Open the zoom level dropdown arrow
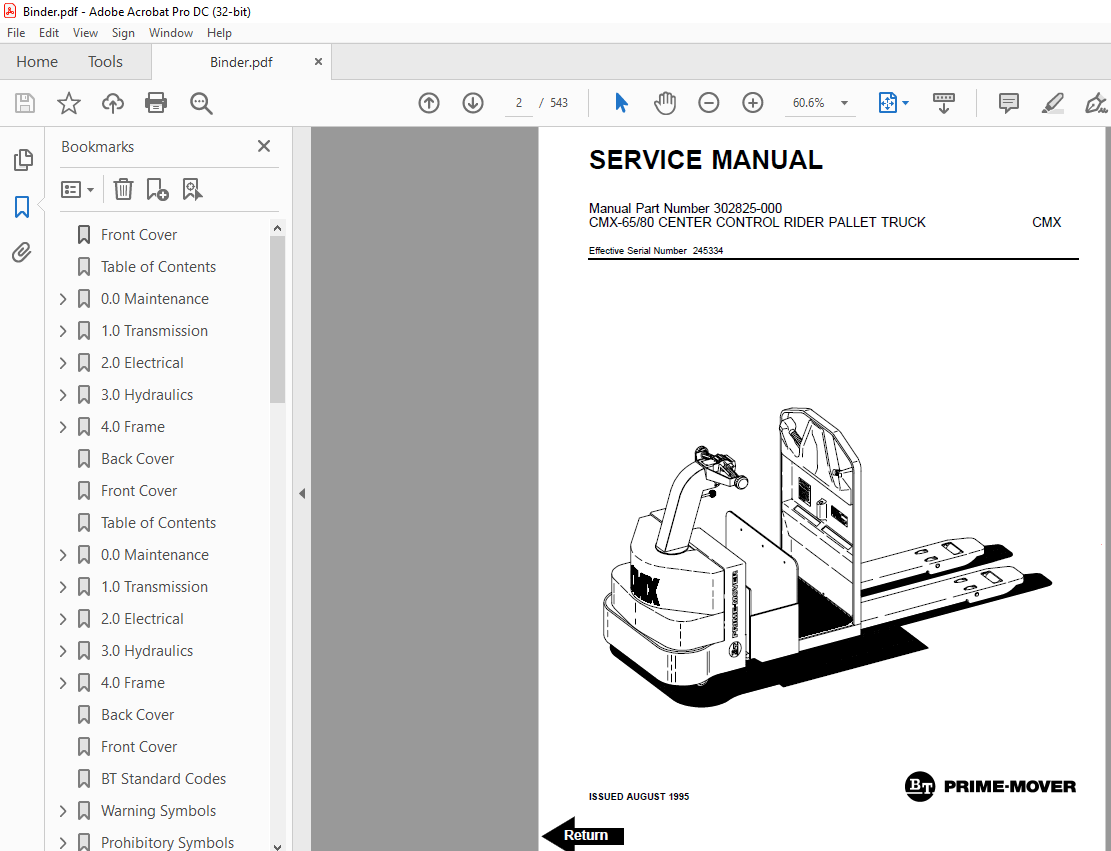Image resolution: width=1111 pixels, height=851 pixels. [x=844, y=103]
